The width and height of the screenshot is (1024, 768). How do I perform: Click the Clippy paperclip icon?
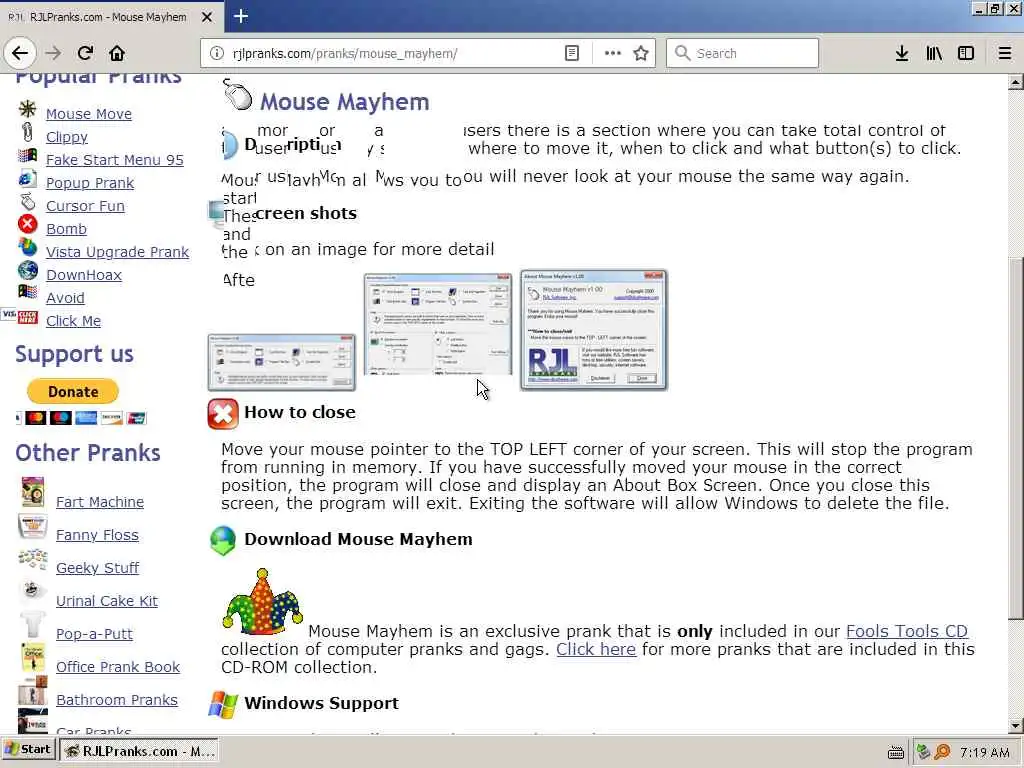(x=27, y=132)
